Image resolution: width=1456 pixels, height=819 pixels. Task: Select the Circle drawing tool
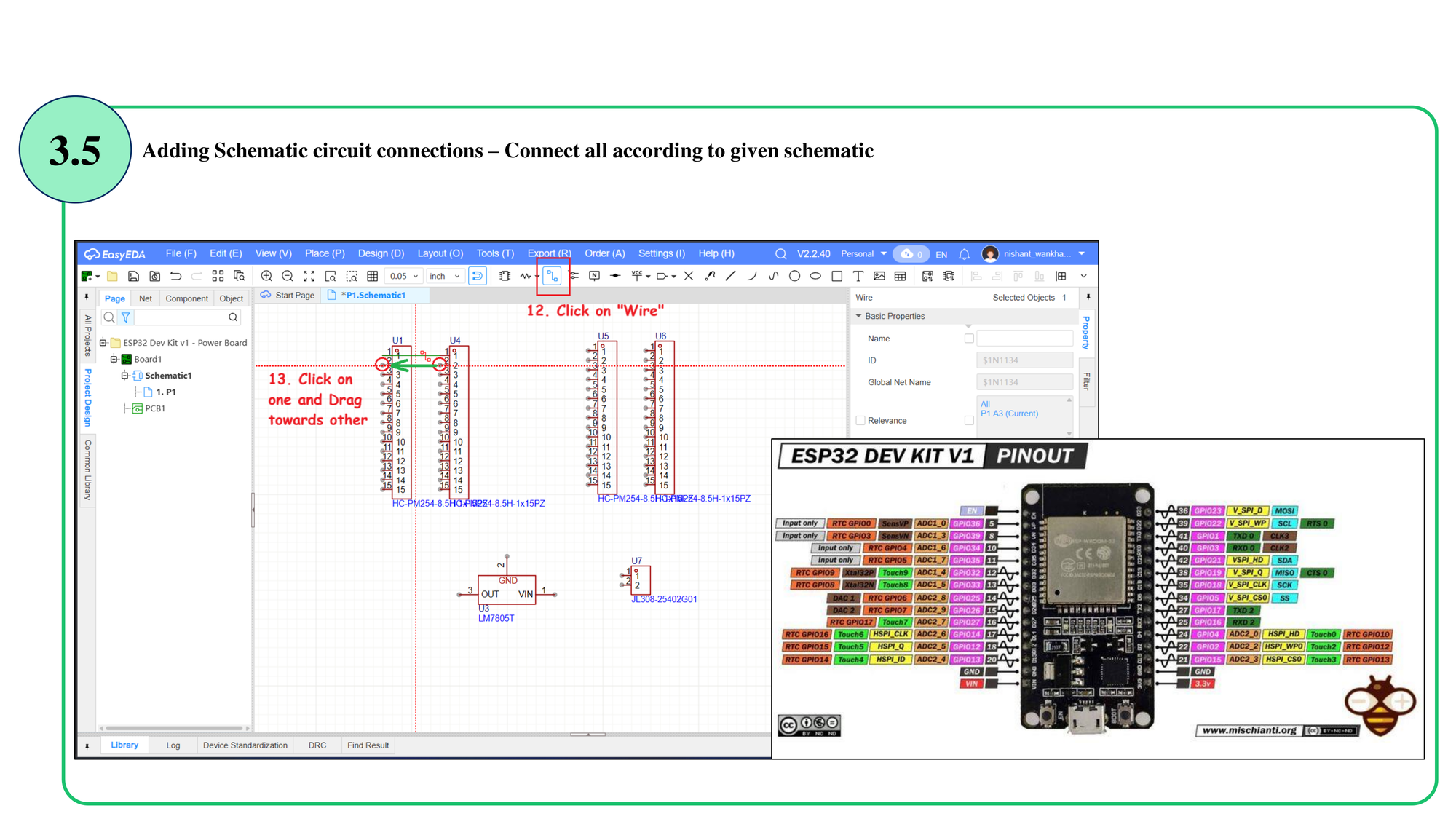794,276
